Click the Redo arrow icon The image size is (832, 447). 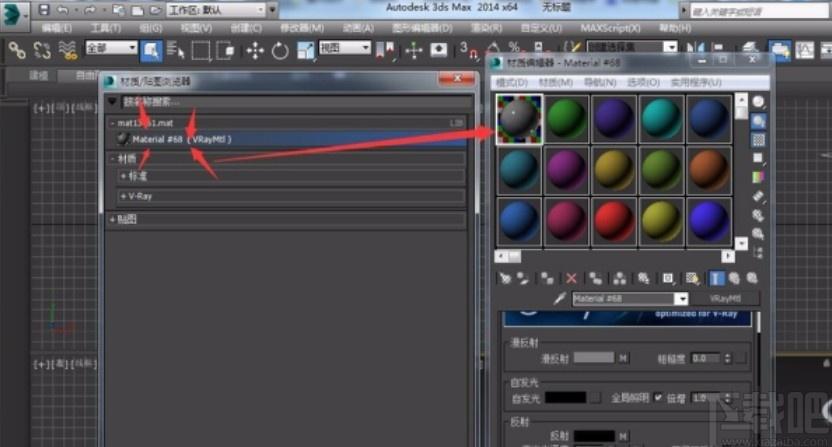[x=90, y=10]
